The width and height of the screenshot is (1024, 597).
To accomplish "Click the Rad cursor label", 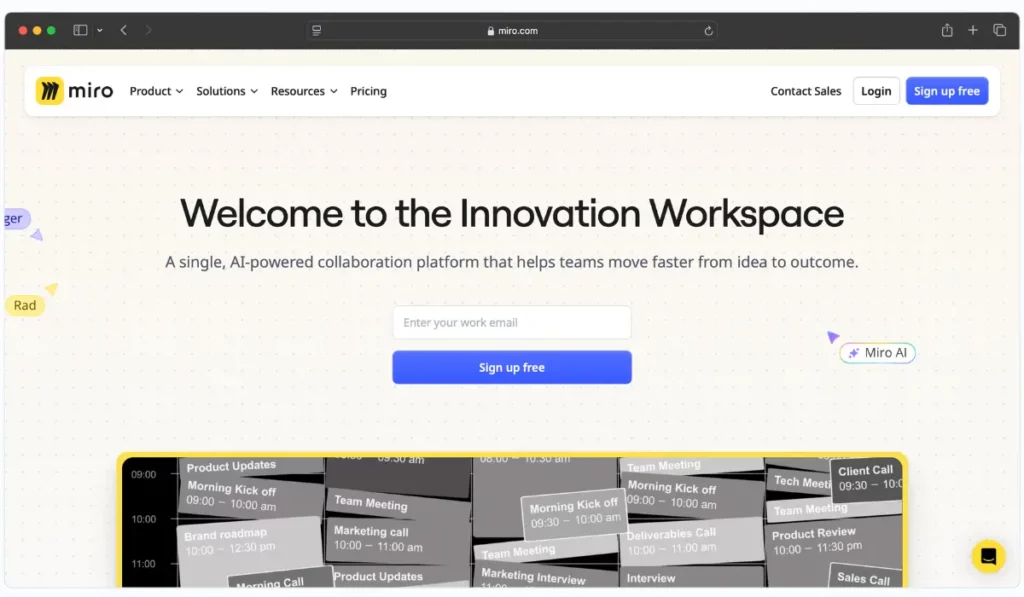I will tap(25, 305).
